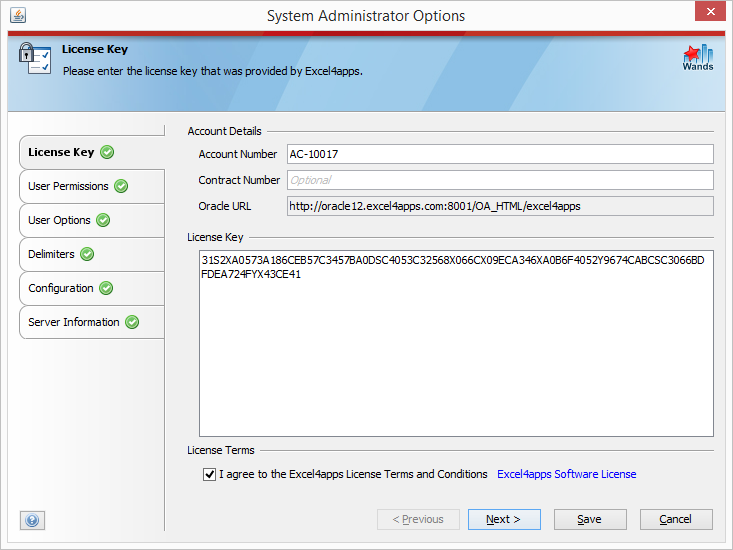
Task: Click the Java icon in title bar
Action: (x=18, y=15)
